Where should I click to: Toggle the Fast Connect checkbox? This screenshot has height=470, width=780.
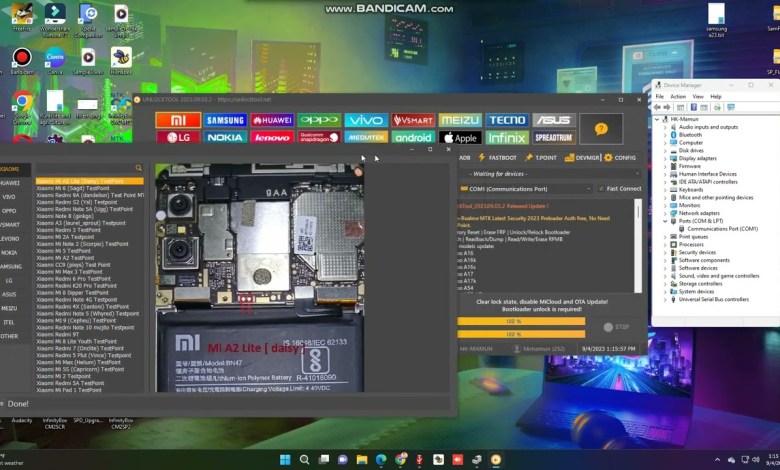click(601, 188)
